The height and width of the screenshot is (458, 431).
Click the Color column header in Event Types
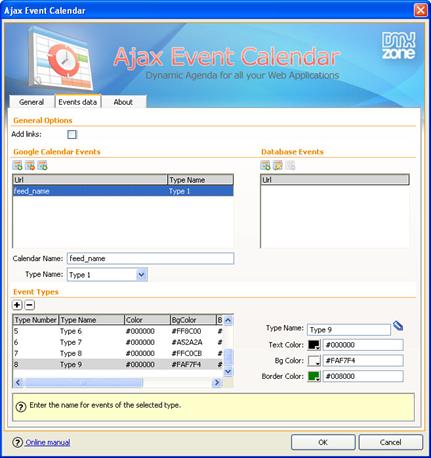(x=147, y=320)
